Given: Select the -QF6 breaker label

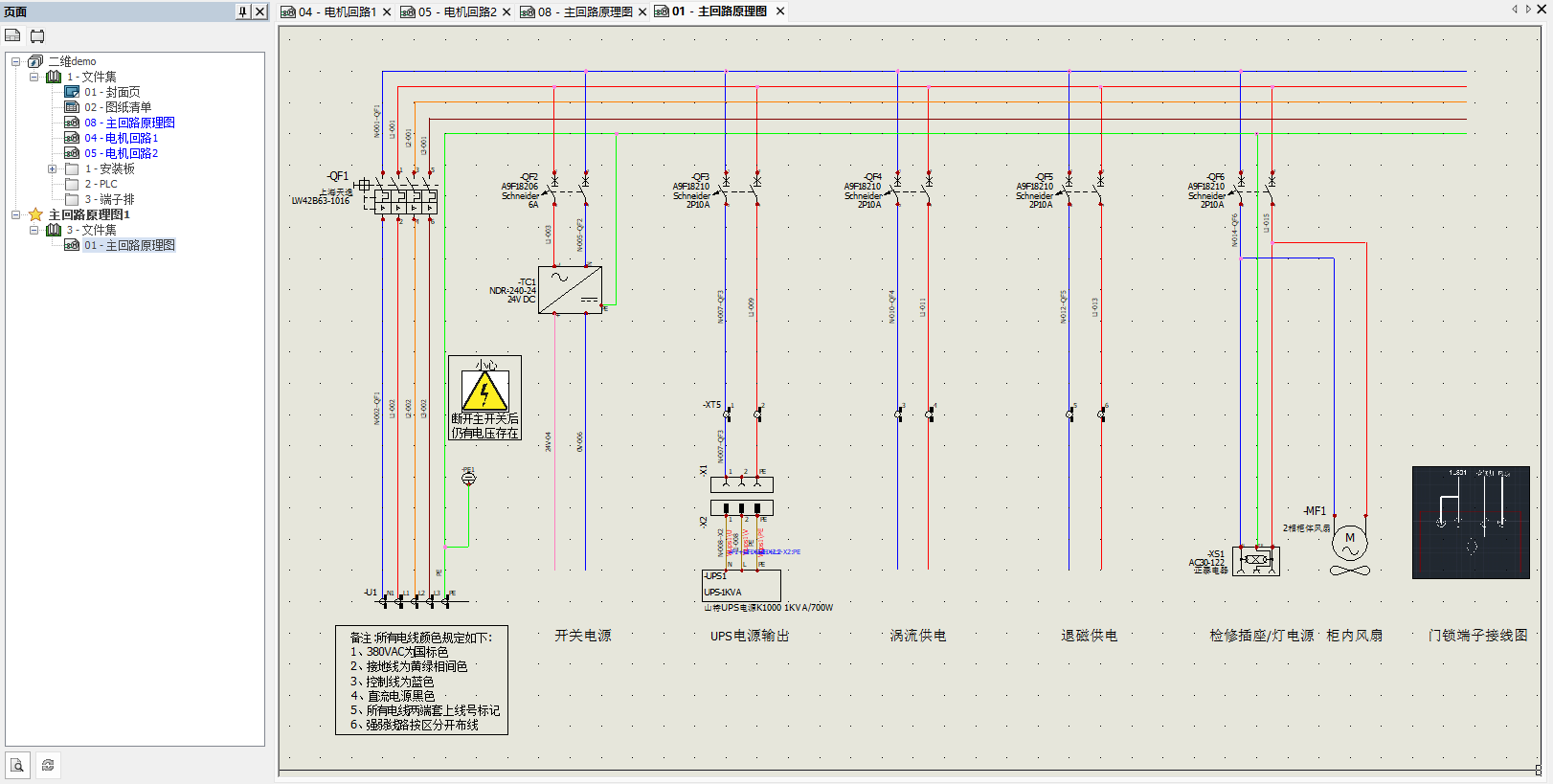Looking at the screenshot, I should [1215, 177].
